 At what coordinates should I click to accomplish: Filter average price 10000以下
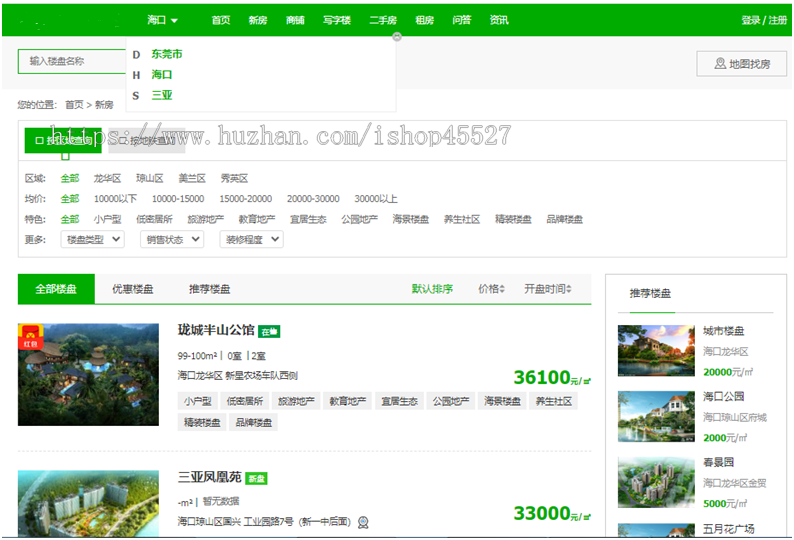point(115,199)
